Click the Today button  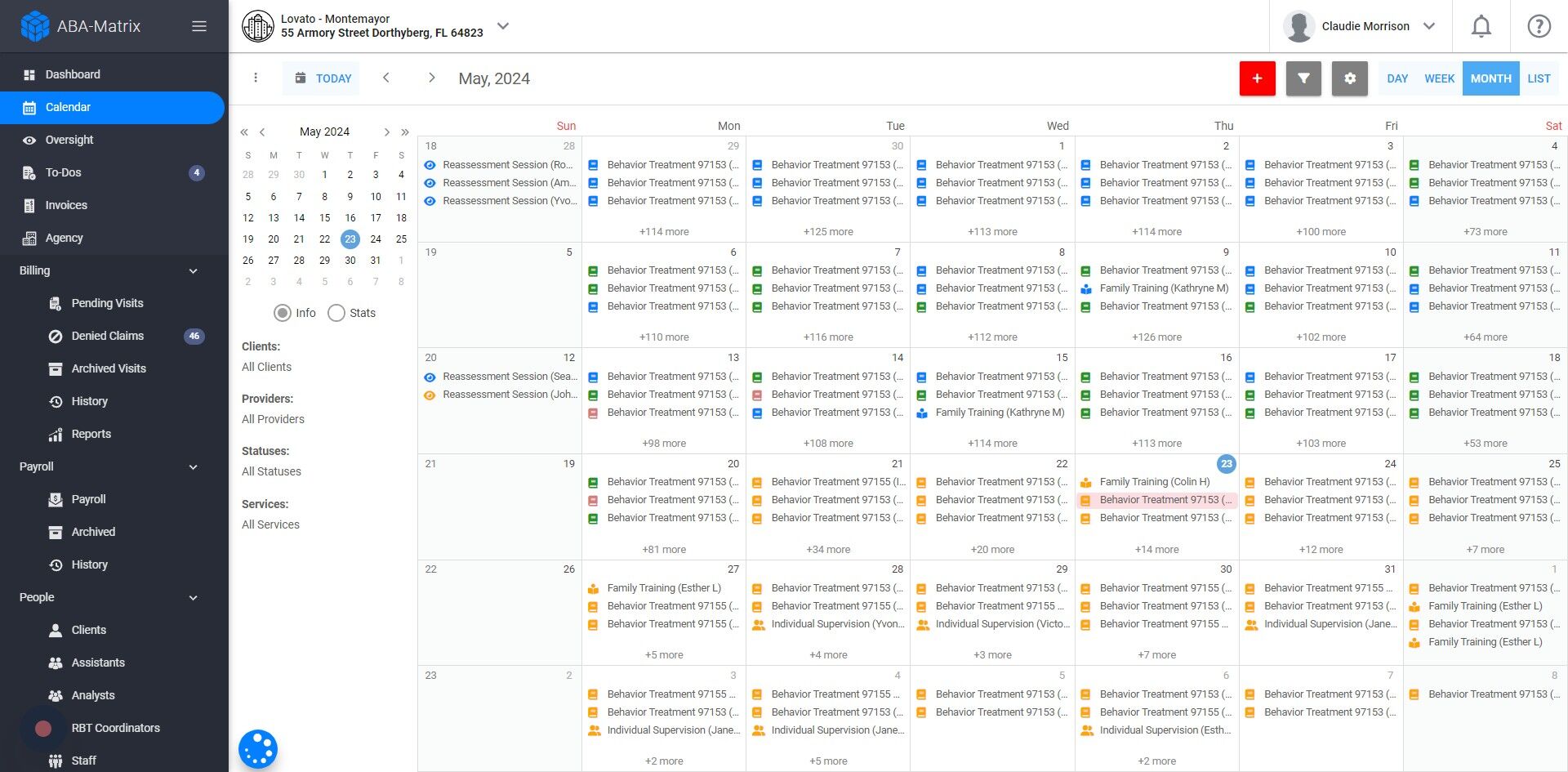(322, 78)
